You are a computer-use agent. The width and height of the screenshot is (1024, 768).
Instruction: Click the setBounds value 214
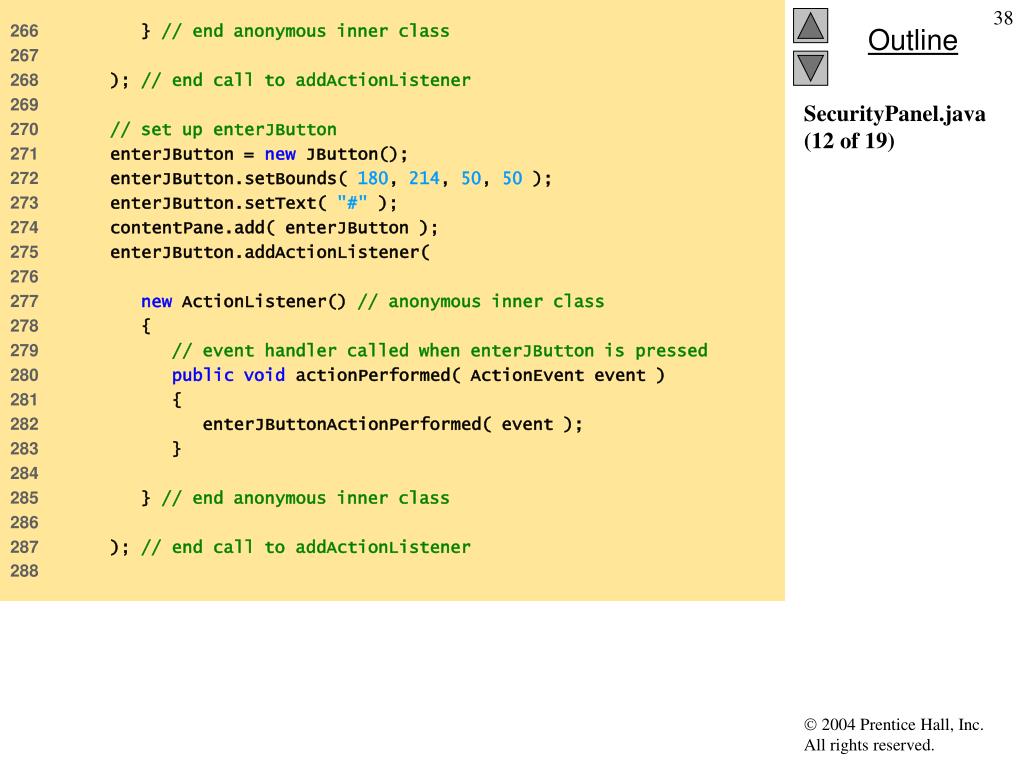(424, 178)
